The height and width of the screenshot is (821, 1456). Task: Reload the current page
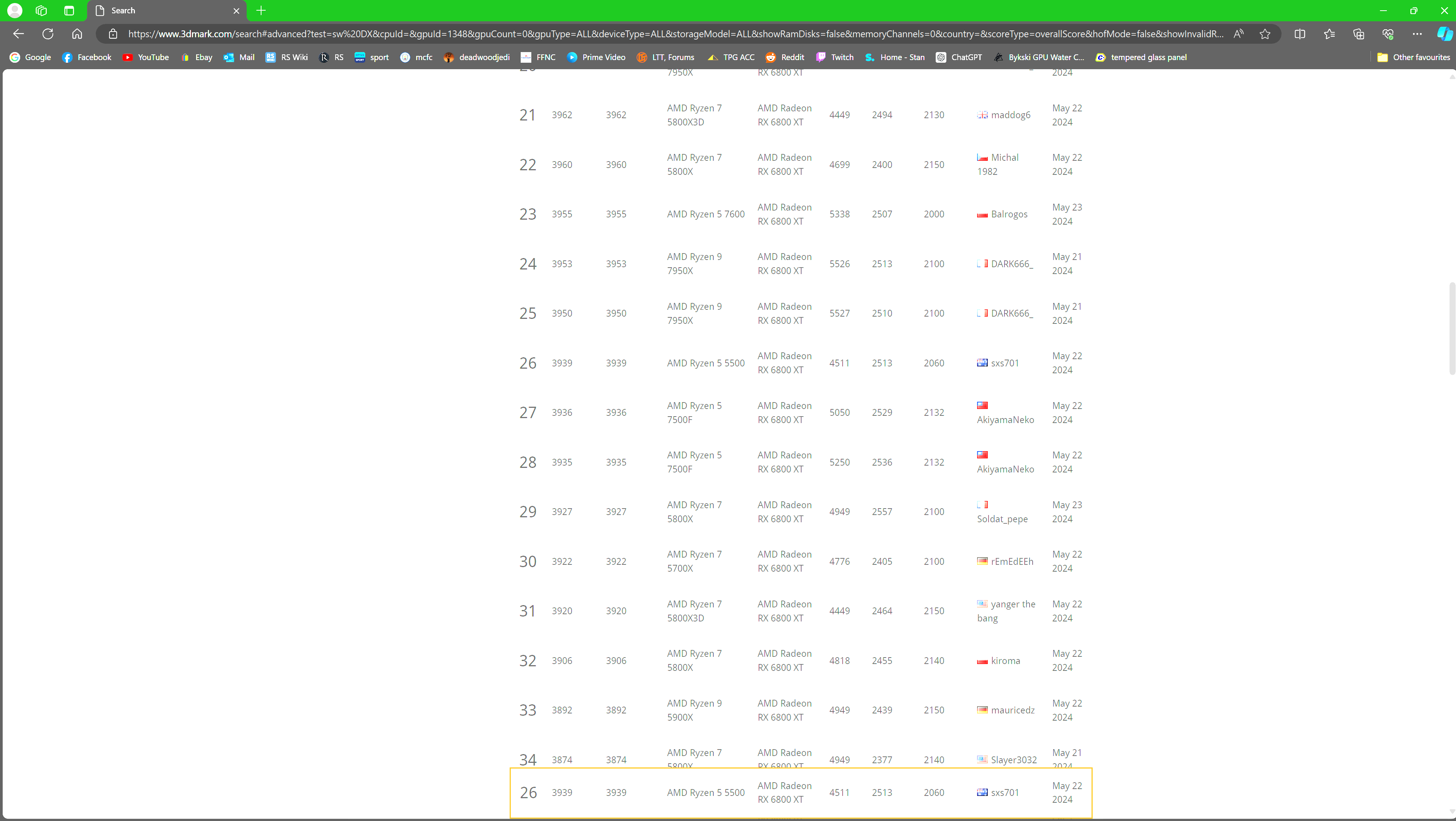(x=48, y=34)
